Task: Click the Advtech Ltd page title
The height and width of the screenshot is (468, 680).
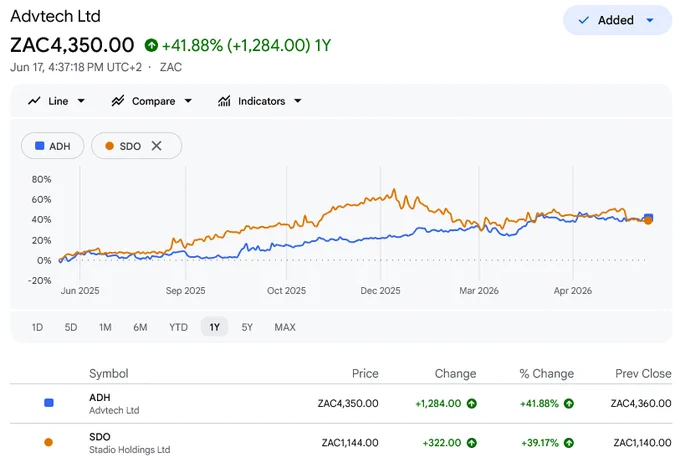Action: [x=56, y=16]
